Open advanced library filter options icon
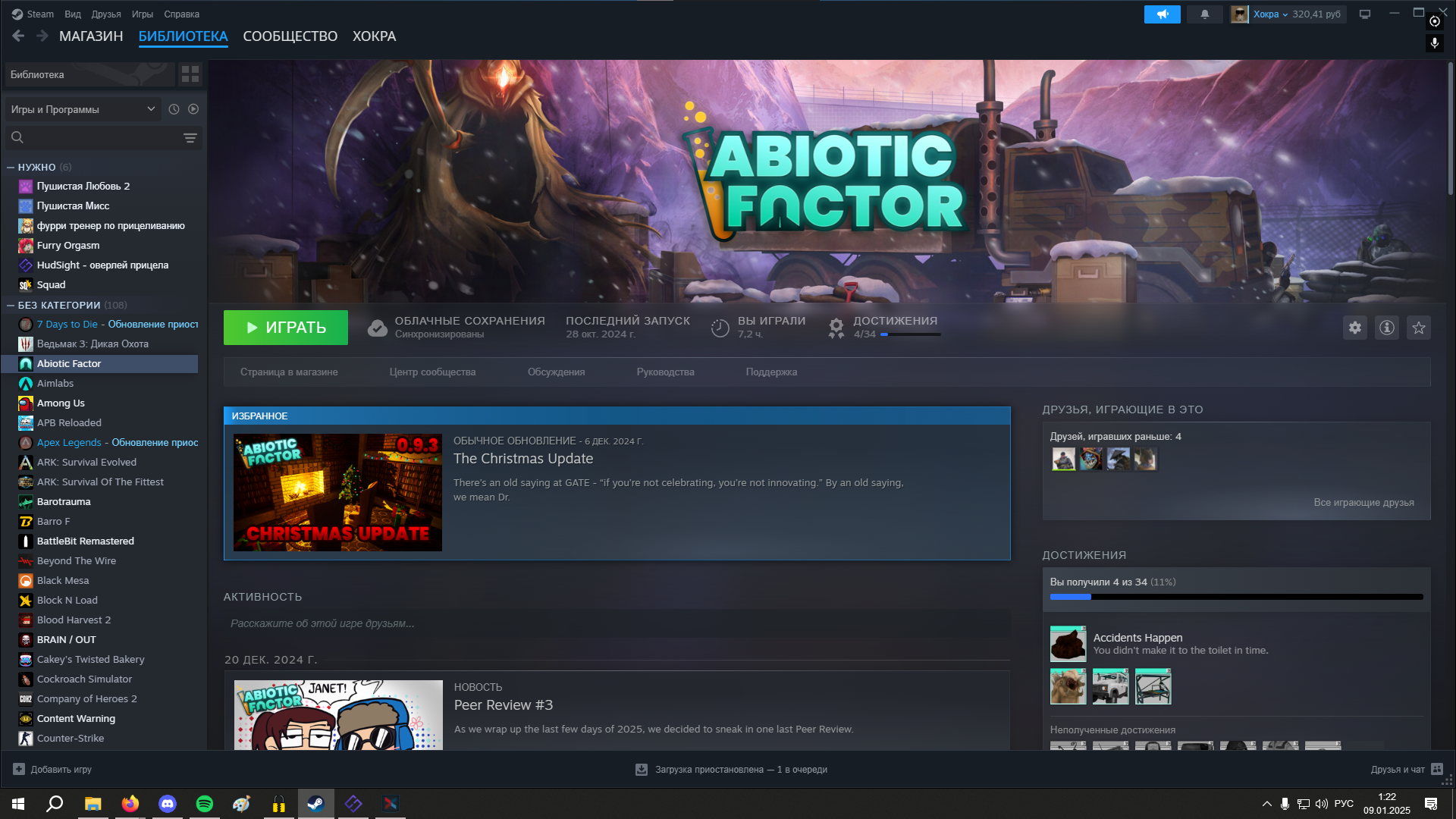This screenshot has width=1456, height=819. click(x=190, y=137)
